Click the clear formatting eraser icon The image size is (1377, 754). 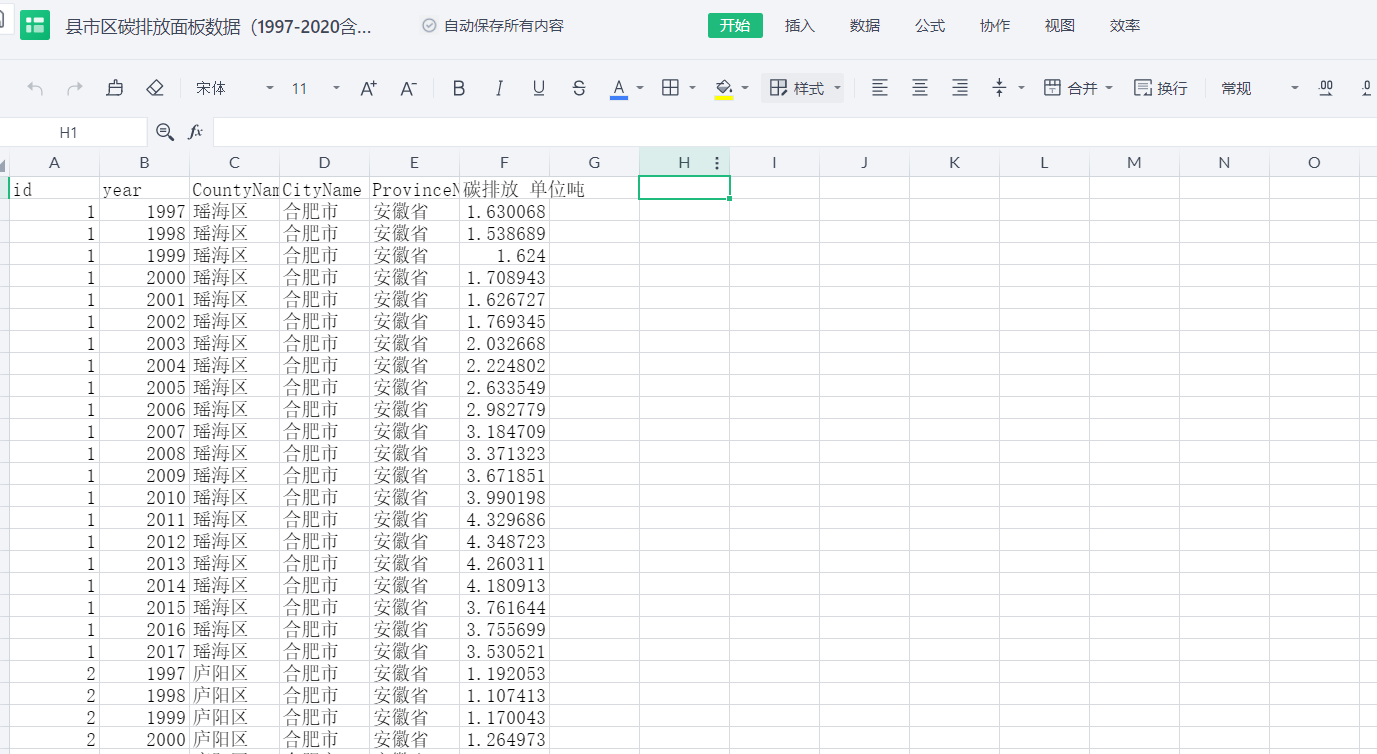155,88
